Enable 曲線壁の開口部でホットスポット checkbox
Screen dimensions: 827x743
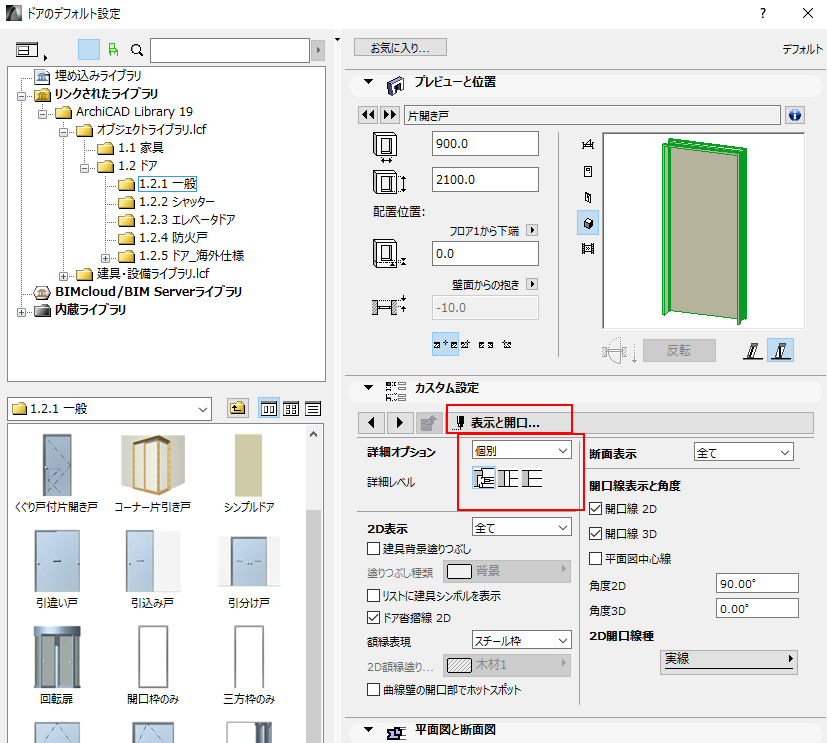[x=373, y=690]
